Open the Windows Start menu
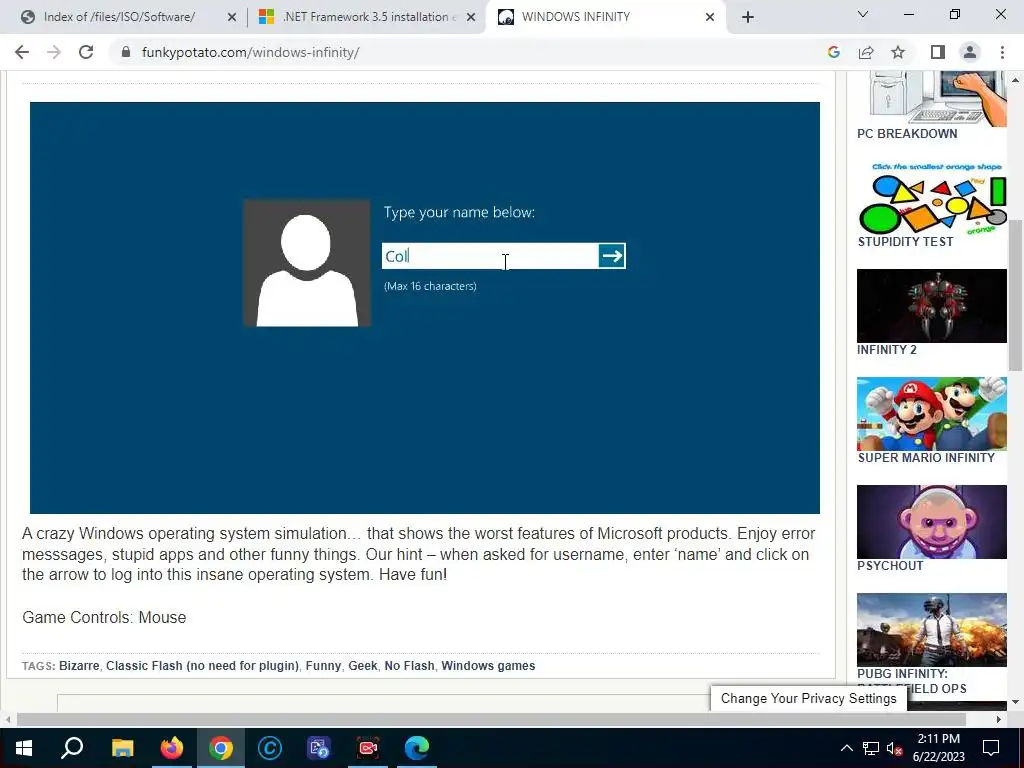This screenshot has height=768, width=1024. (x=24, y=748)
